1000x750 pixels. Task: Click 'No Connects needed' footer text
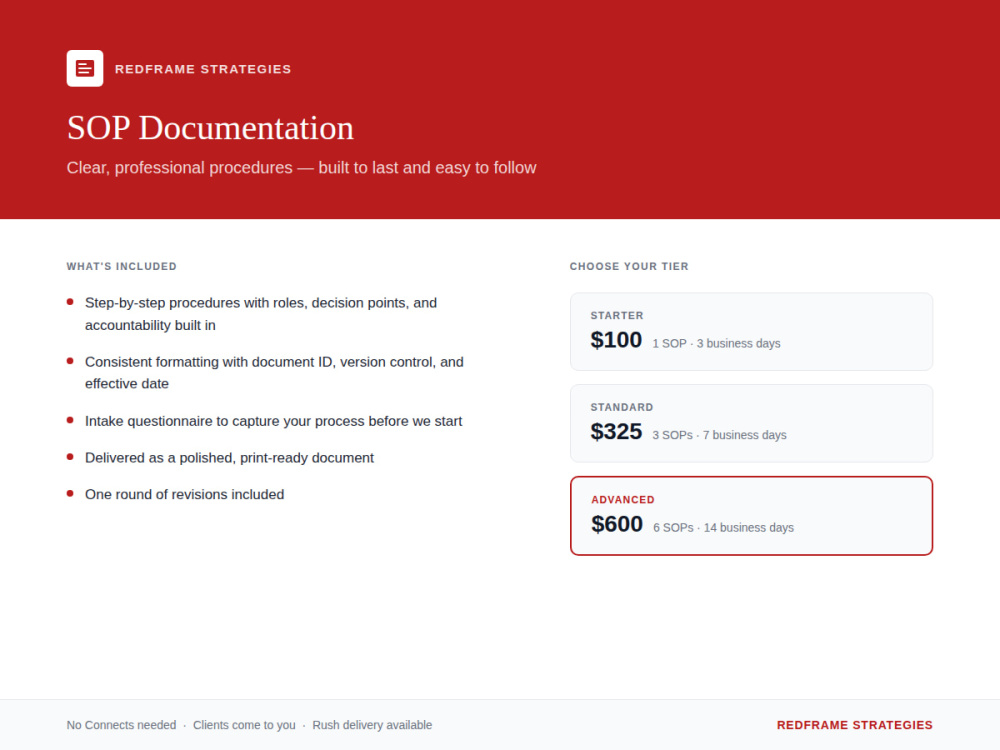[121, 725]
